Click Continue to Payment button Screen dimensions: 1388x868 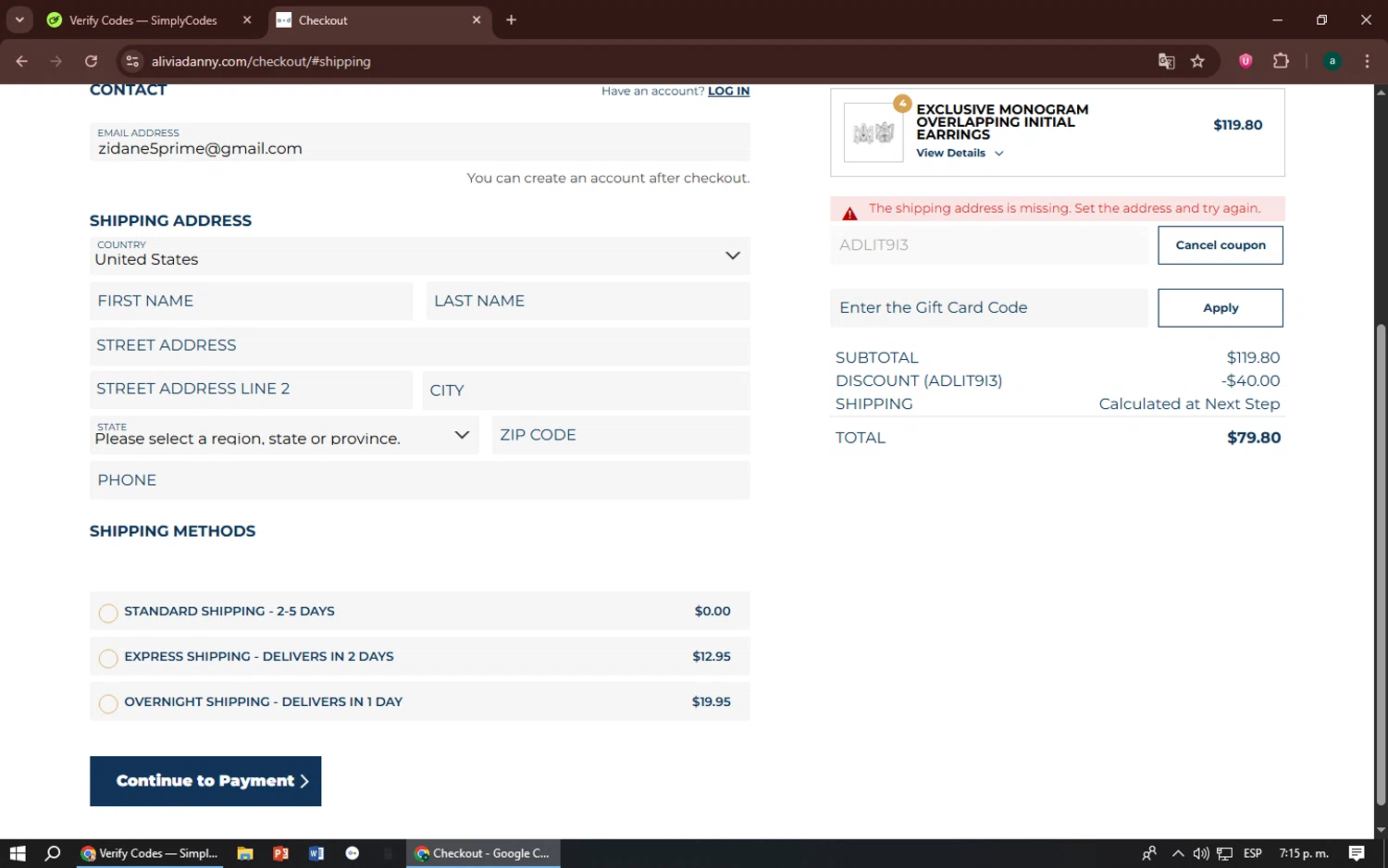point(205,781)
